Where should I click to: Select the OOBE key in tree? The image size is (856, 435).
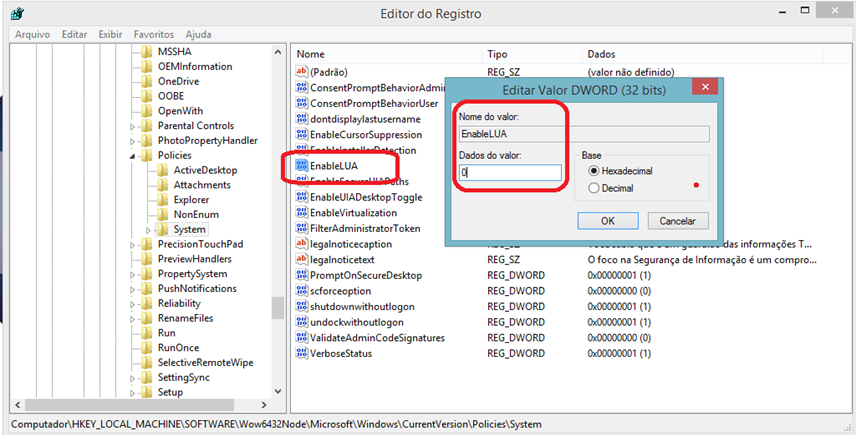point(171,96)
